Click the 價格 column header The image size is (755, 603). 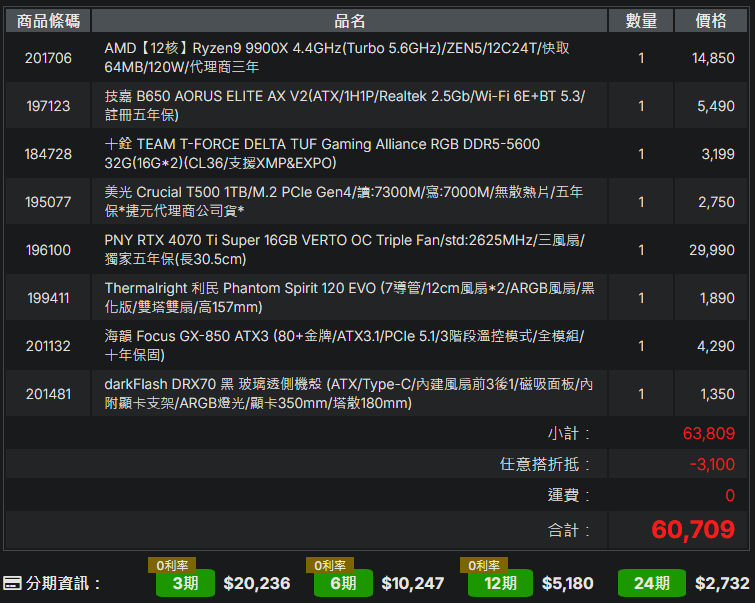click(x=711, y=21)
